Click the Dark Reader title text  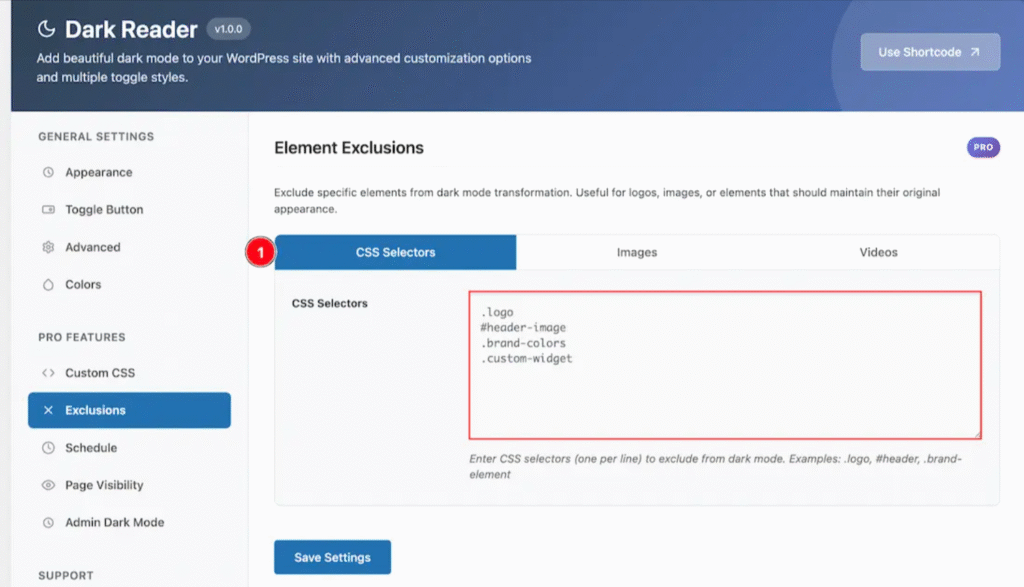point(131,29)
